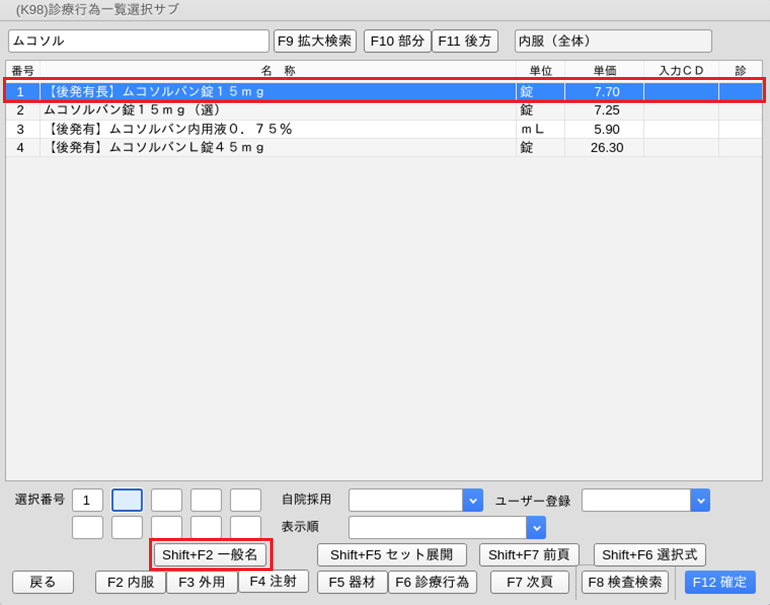Go to next page with F7 次頁

click(x=529, y=582)
